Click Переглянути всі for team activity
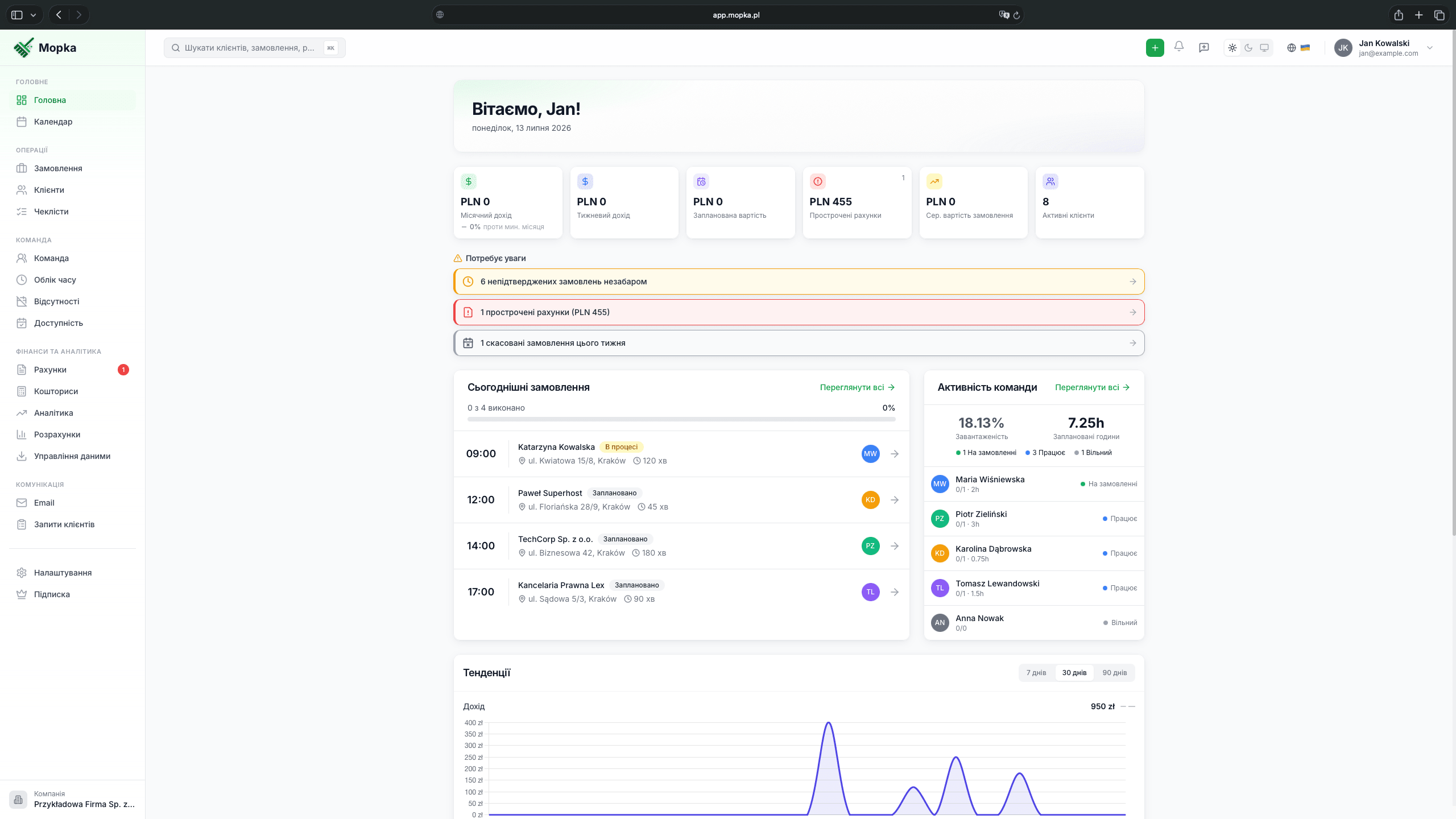The width and height of the screenshot is (1456, 819). (1092, 387)
